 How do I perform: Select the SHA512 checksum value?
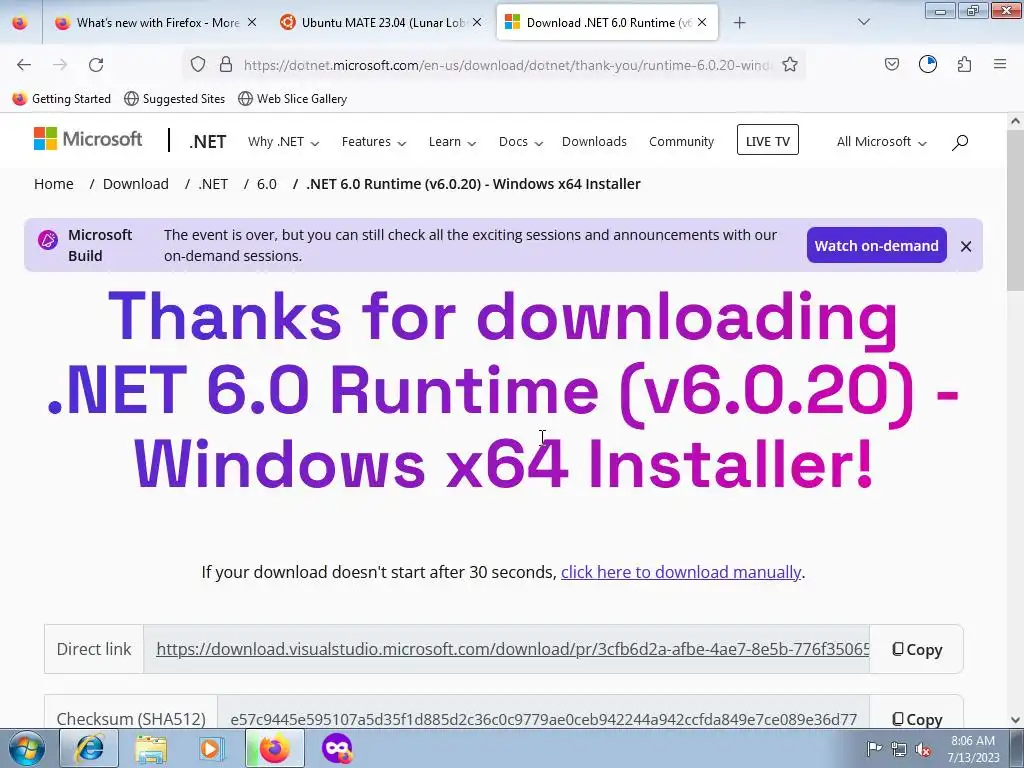coord(543,719)
